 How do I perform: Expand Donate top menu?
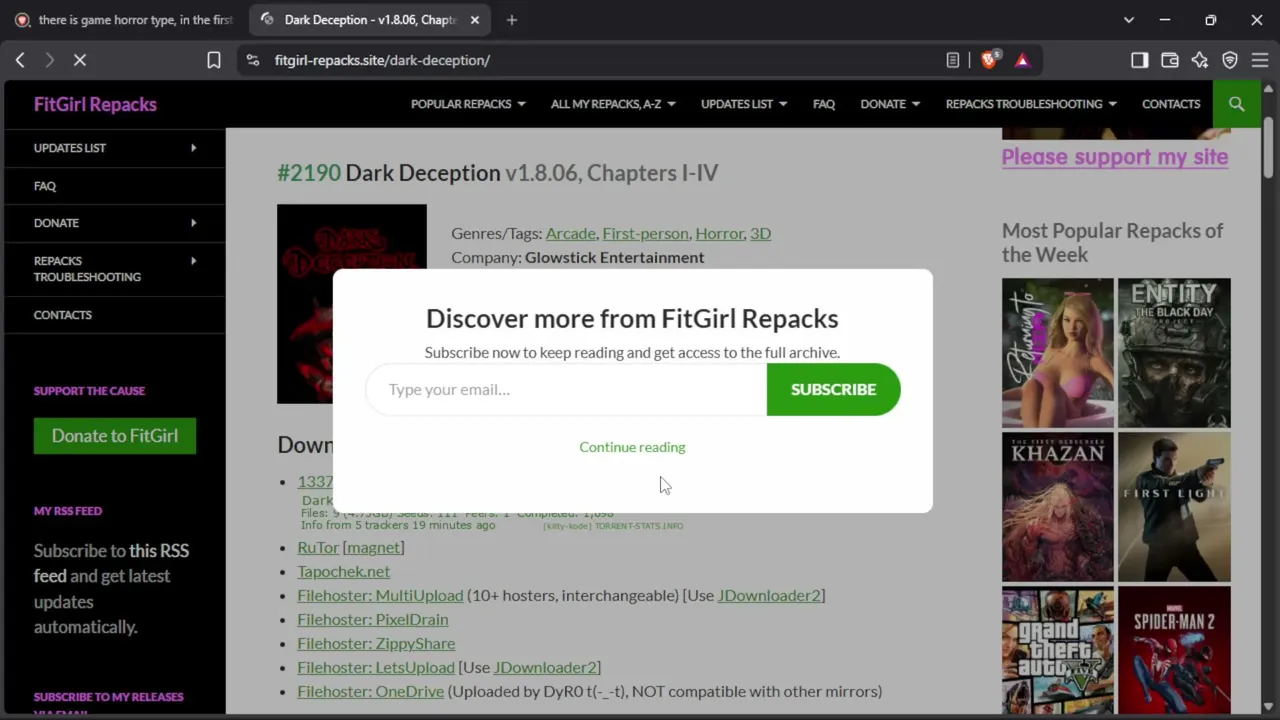[890, 104]
